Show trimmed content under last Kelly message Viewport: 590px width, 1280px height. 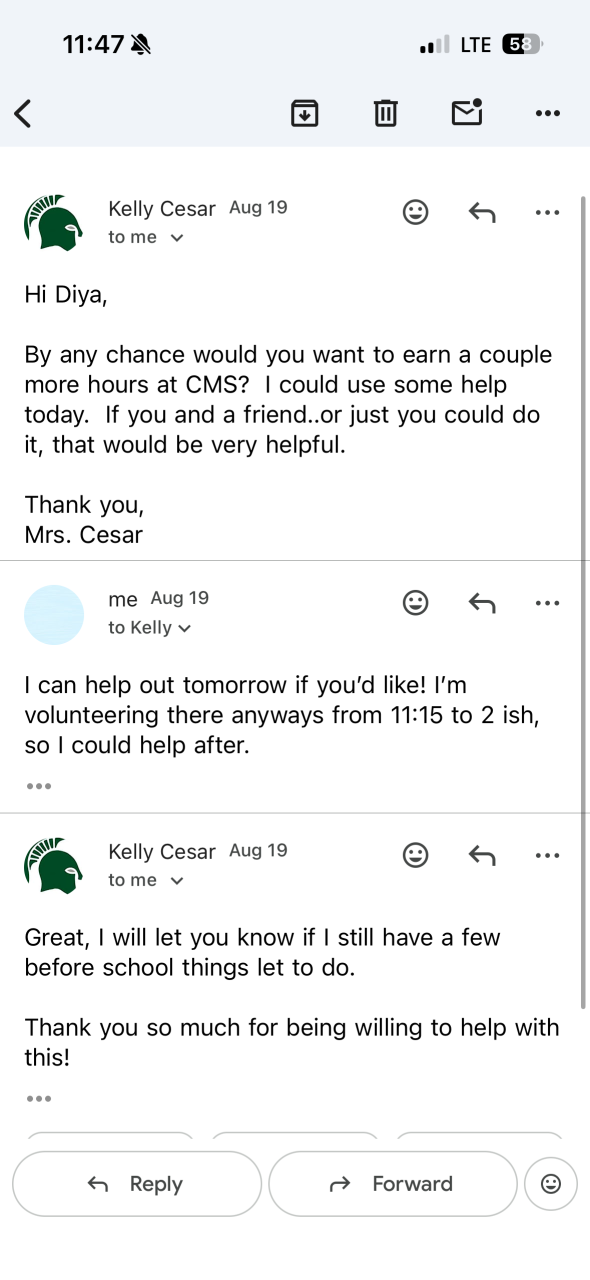click(x=38, y=1099)
